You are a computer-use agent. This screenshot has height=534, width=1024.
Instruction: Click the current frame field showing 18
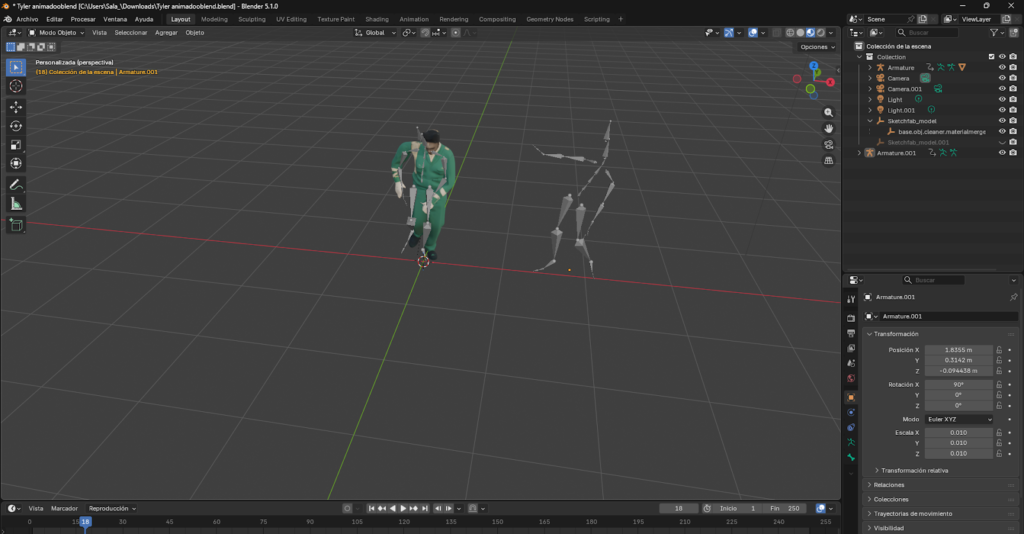(679, 509)
